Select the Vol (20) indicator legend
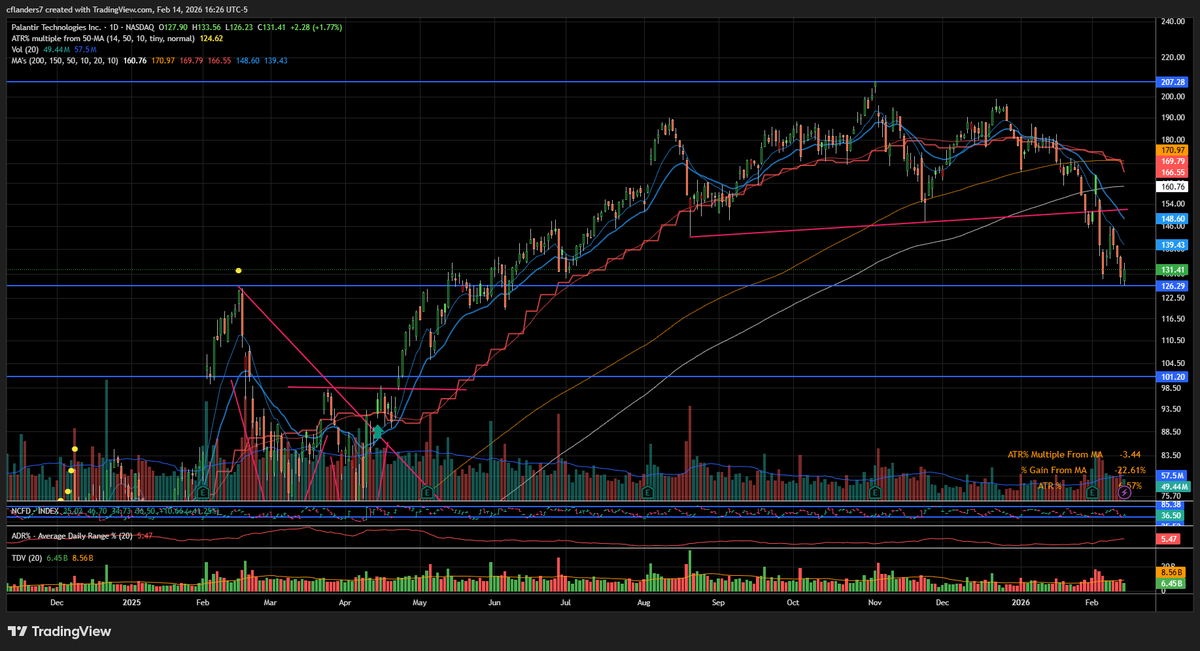The image size is (1200, 651). (x=23, y=48)
